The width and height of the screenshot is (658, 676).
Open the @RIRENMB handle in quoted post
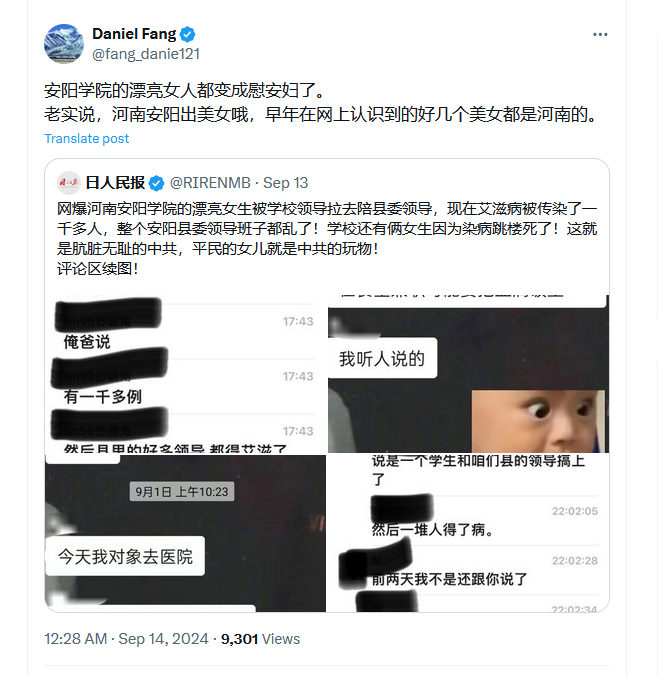(x=210, y=183)
